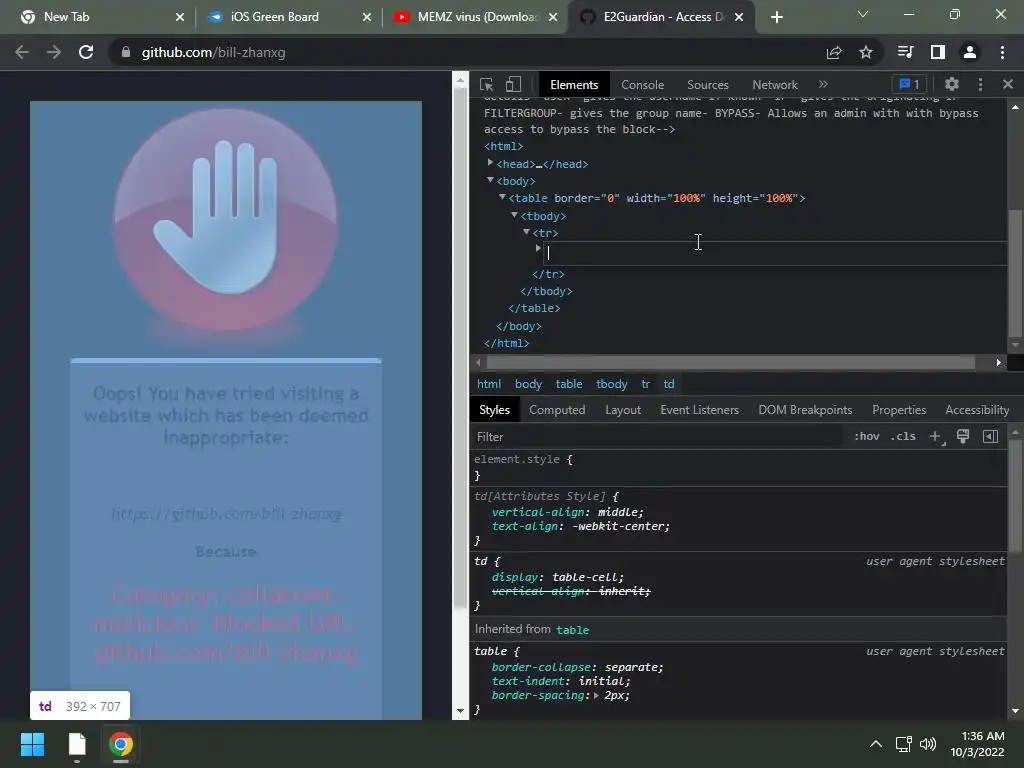
Task: Click the address bar URL github.com/bill-zhanxg
Action: pyautogui.click(x=214, y=52)
